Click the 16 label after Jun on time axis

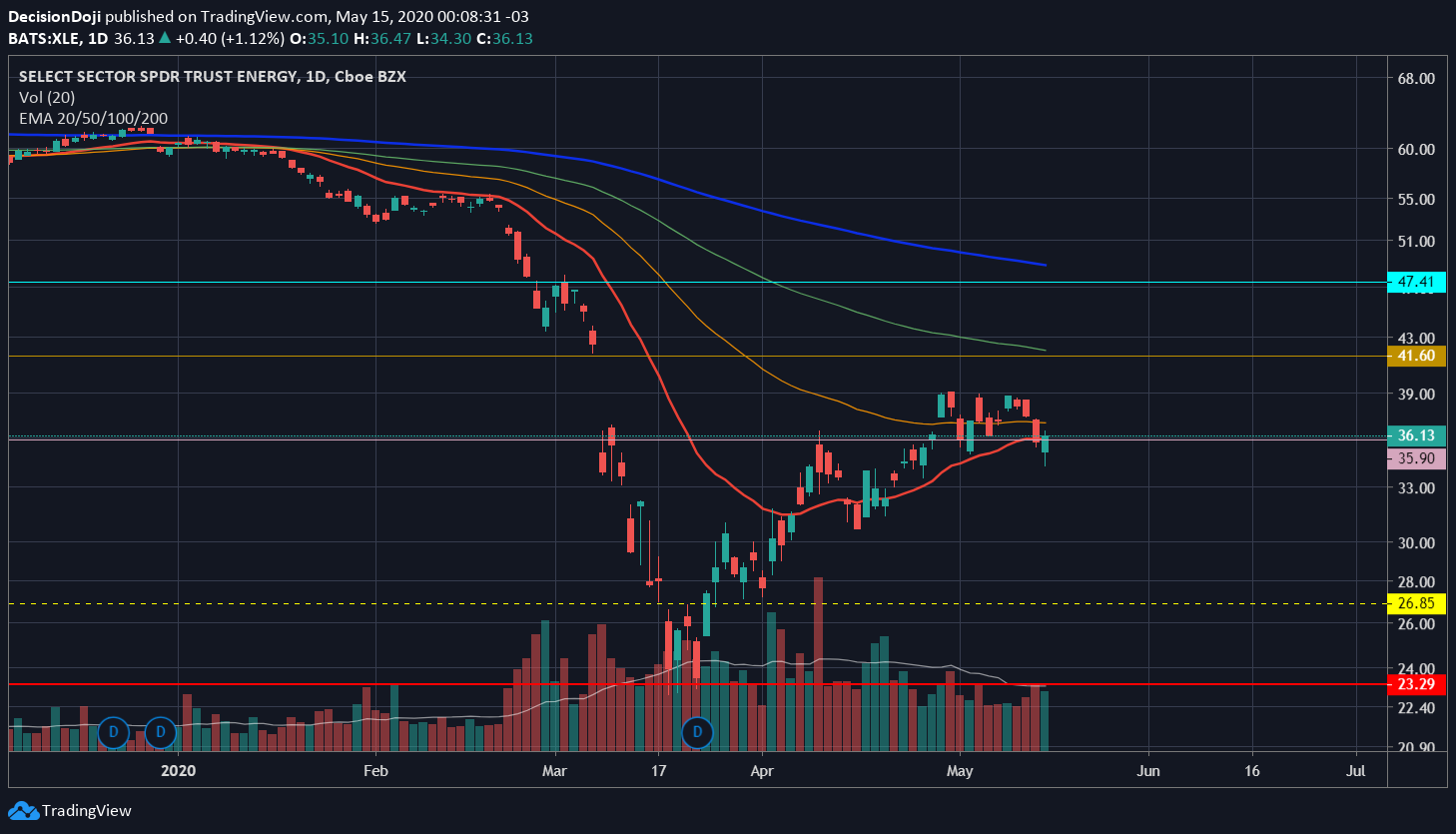[x=1252, y=770]
